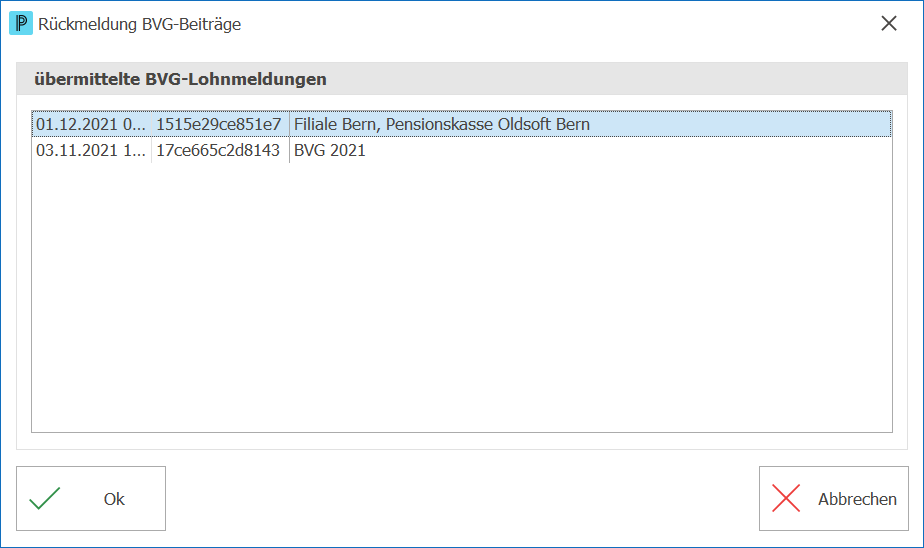Screen dimensions: 924x548
Task: Confirm the selection with the Ok button
Action: click(91, 499)
